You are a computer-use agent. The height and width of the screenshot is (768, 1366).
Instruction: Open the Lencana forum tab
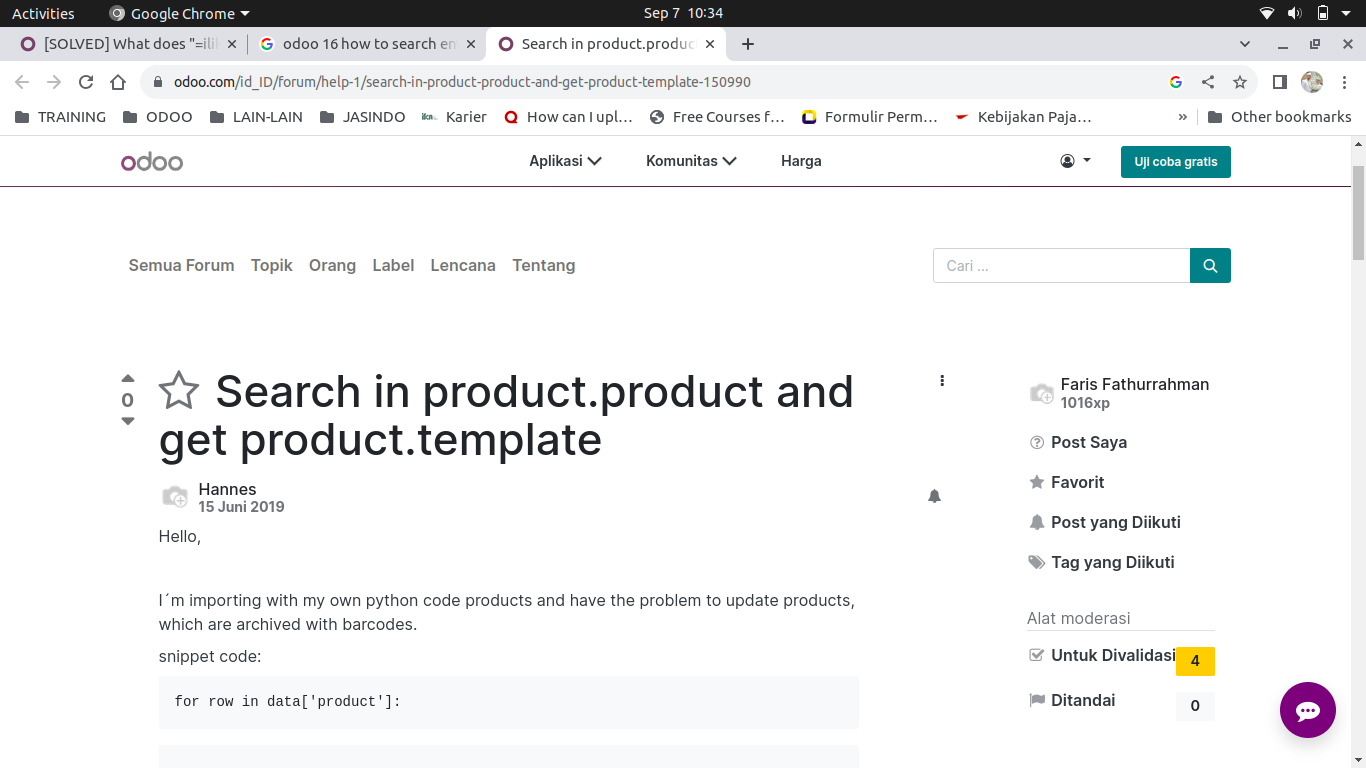[462, 266]
